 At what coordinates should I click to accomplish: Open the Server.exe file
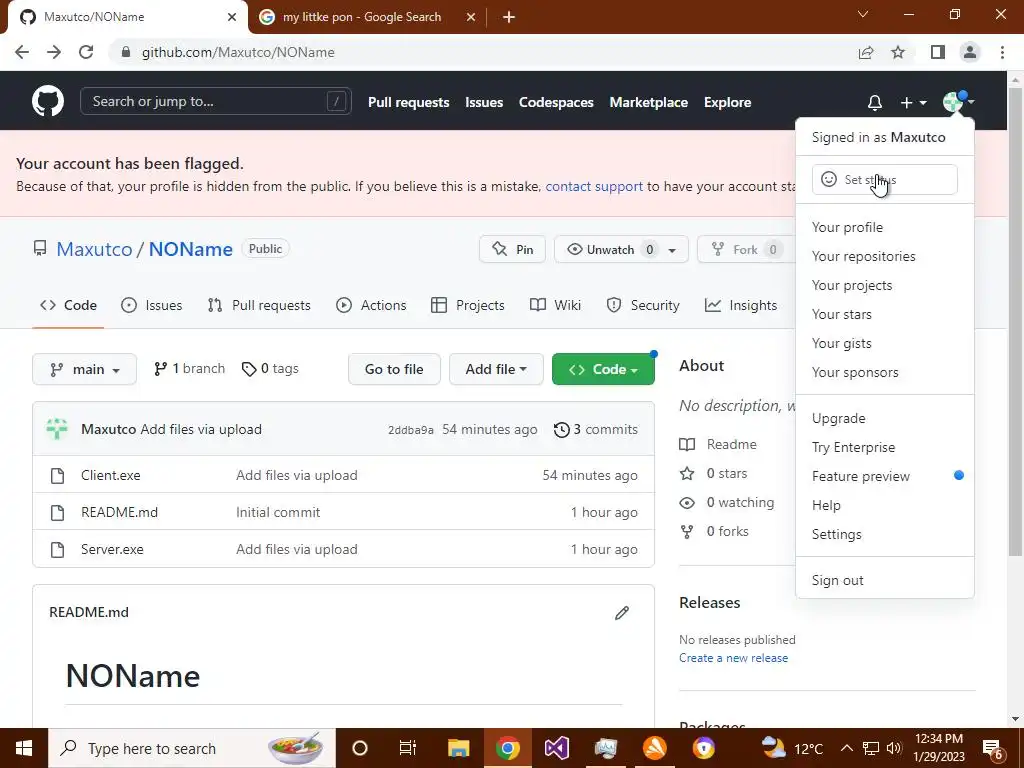[x=112, y=549]
